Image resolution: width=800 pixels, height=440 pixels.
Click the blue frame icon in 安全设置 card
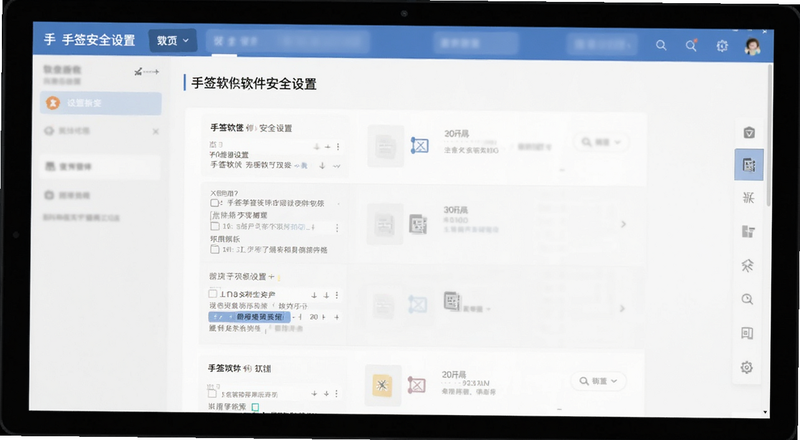tap(419, 146)
